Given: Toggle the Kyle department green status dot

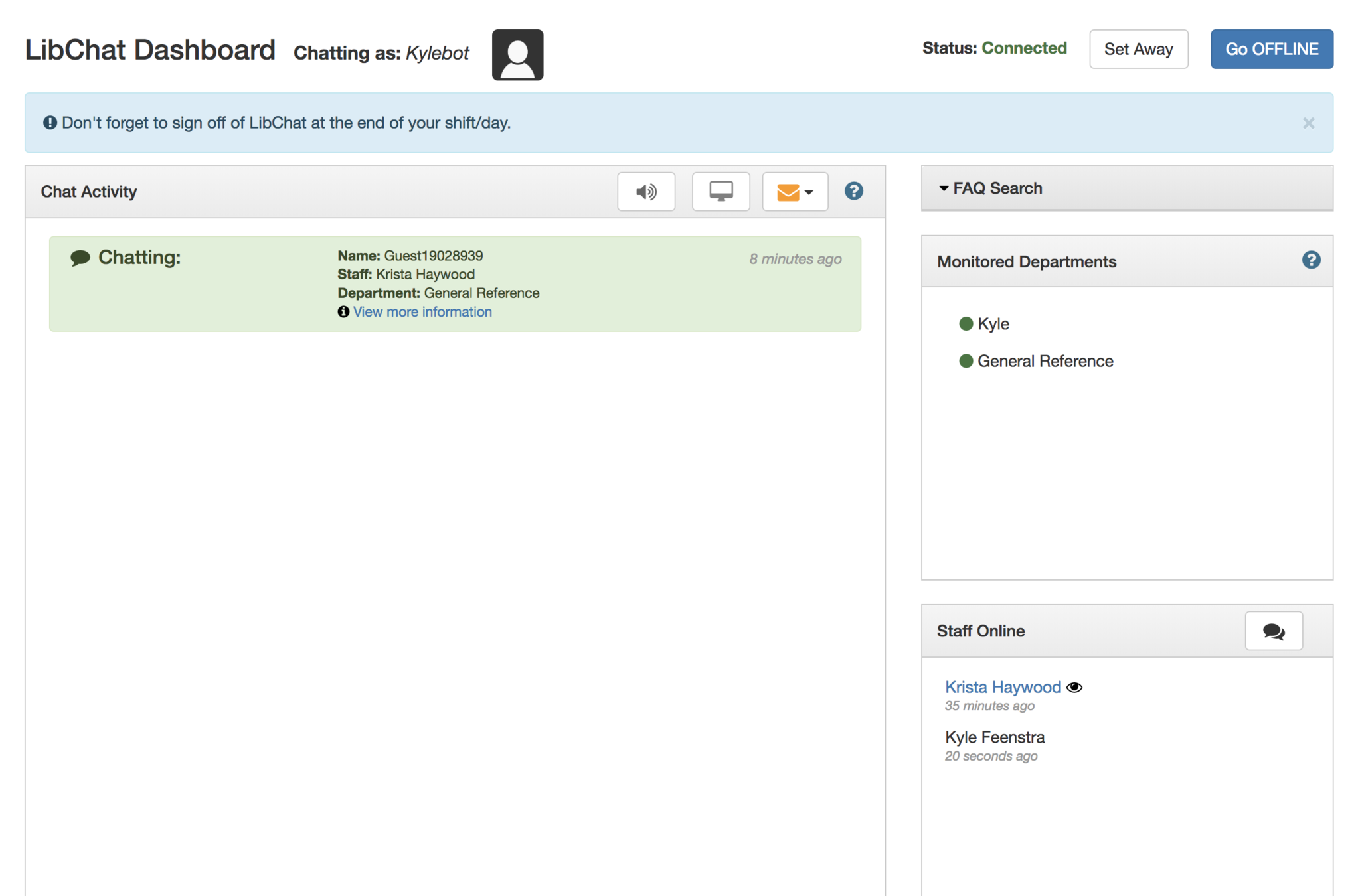Looking at the screenshot, I should pos(966,324).
